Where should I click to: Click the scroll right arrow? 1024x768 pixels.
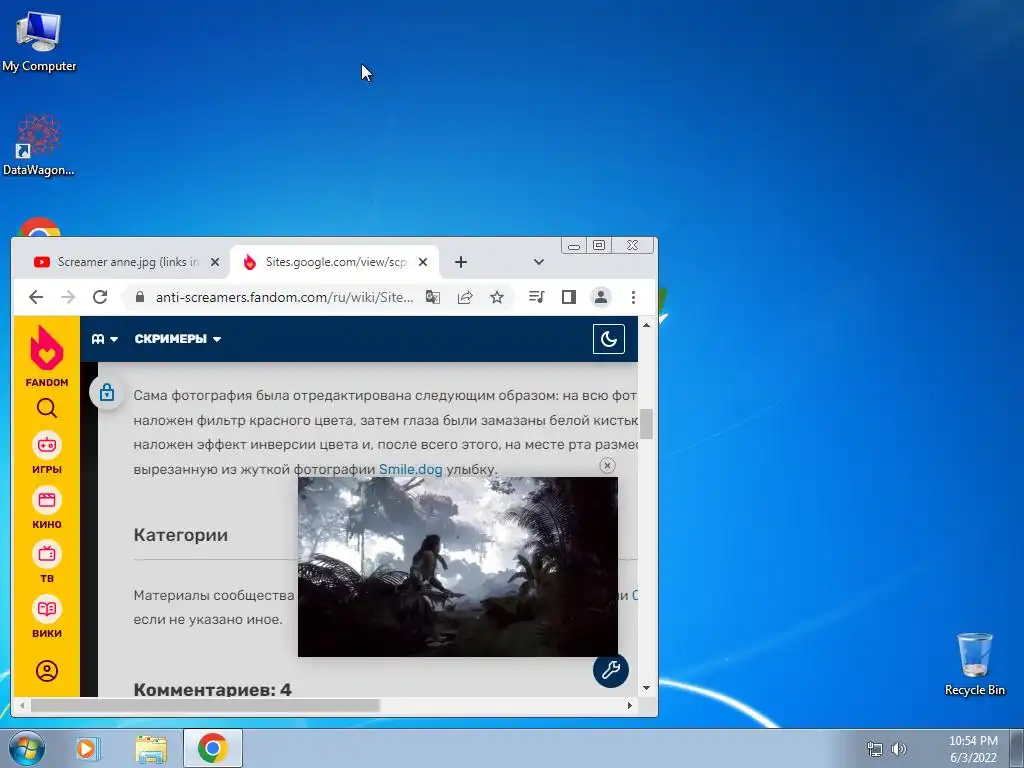pyautogui.click(x=630, y=705)
